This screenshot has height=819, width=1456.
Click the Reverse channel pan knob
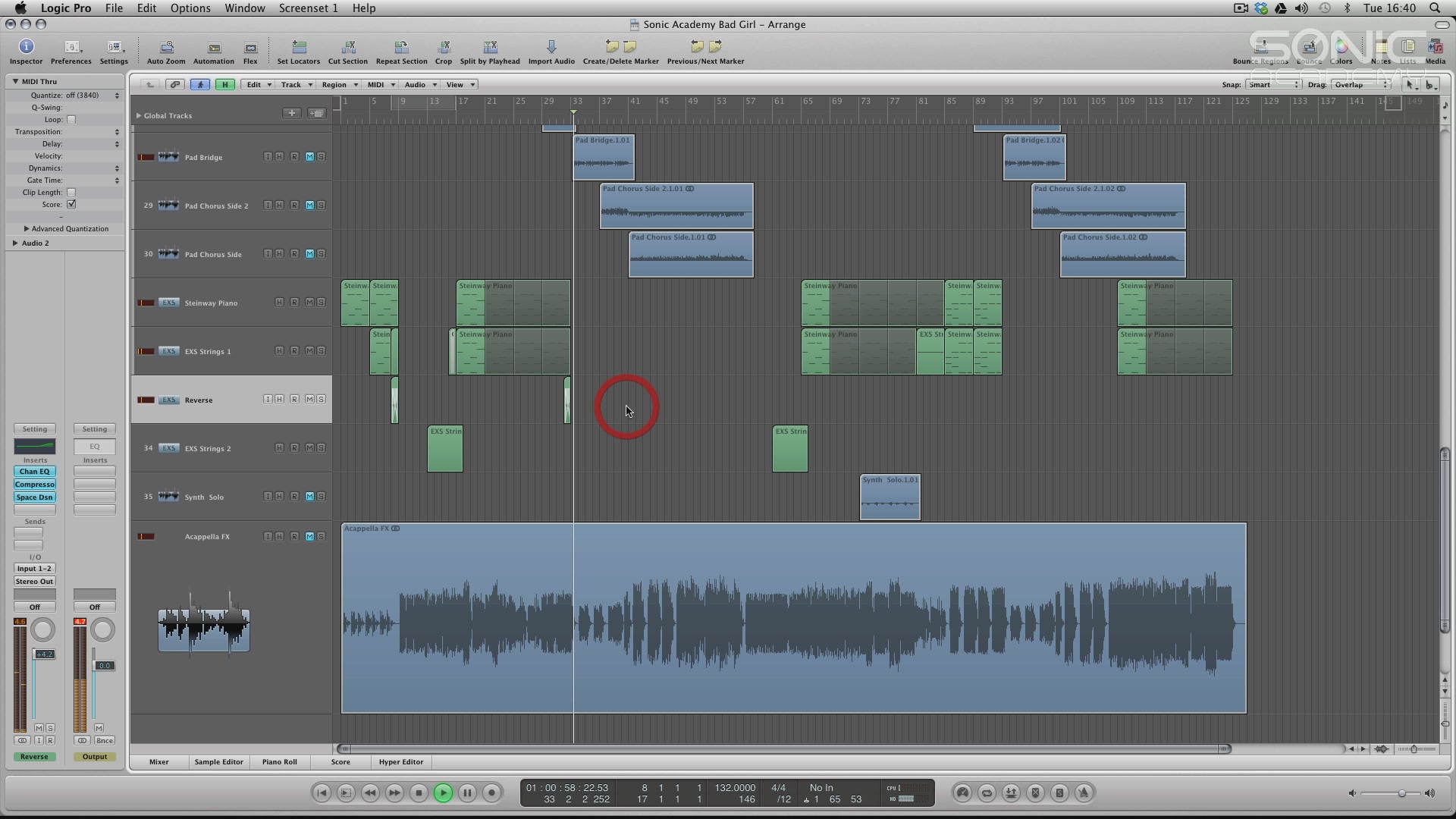pos(43,629)
